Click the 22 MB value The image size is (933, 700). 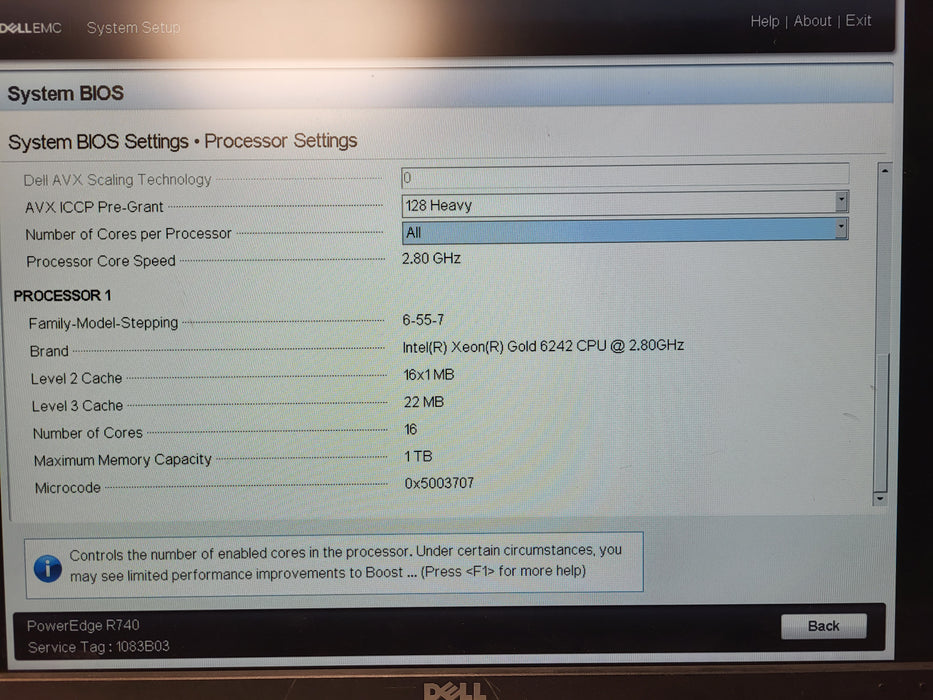(x=424, y=402)
